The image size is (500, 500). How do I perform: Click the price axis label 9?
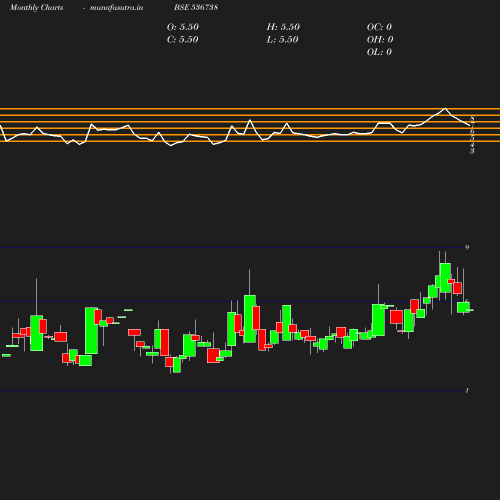pos(467,247)
